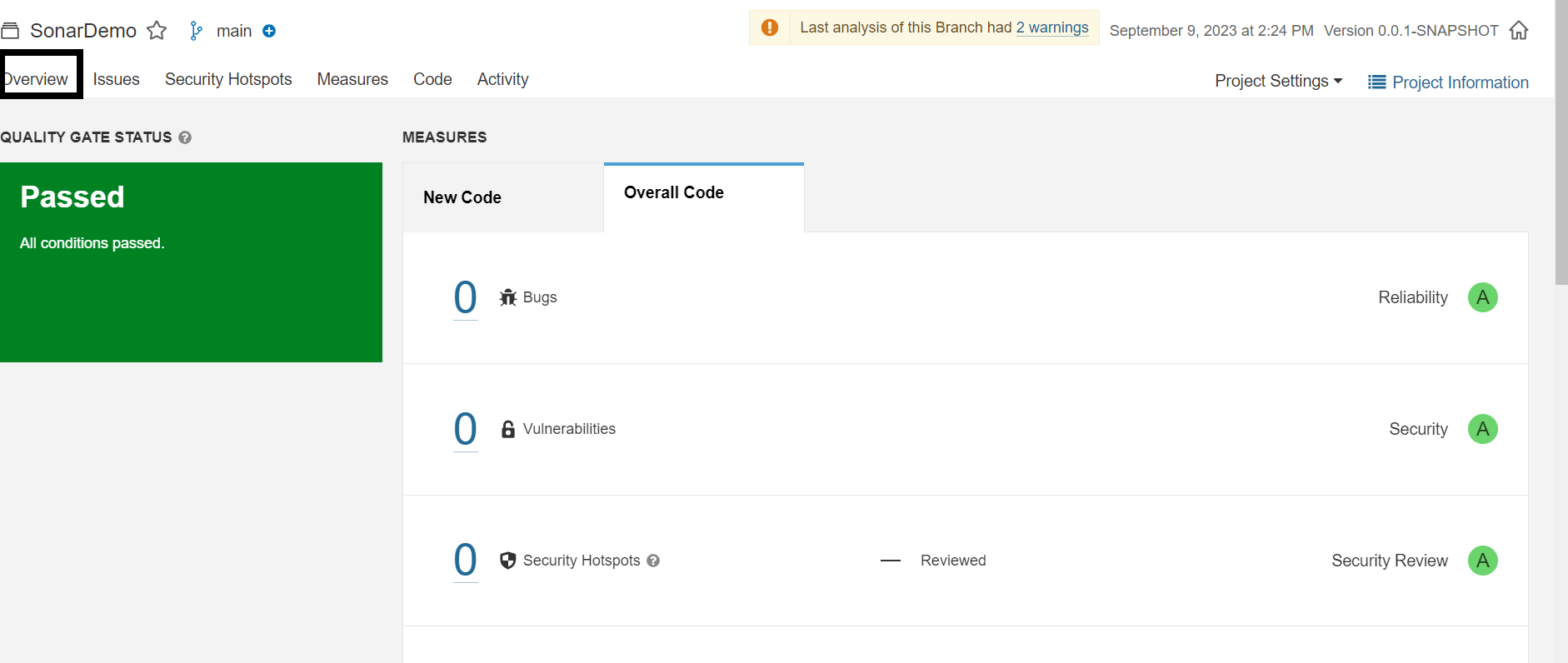The width and height of the screenshot is (1568, 663).
Task: Click the list icon beside Project Information
Action: [1377, 82]
